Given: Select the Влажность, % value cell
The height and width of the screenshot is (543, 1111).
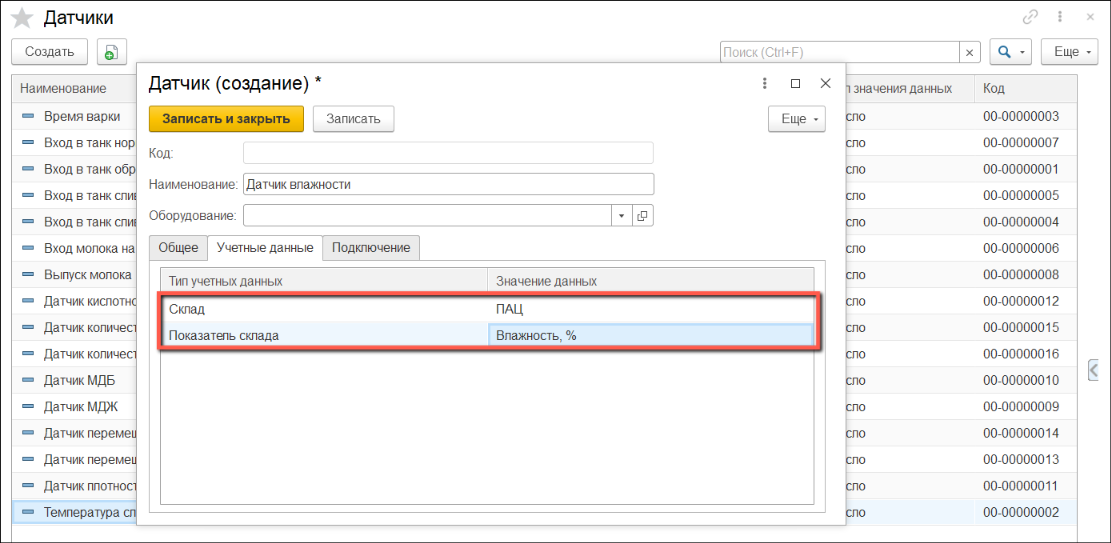Looking at the screenshot, I should (x=650, y=336).
